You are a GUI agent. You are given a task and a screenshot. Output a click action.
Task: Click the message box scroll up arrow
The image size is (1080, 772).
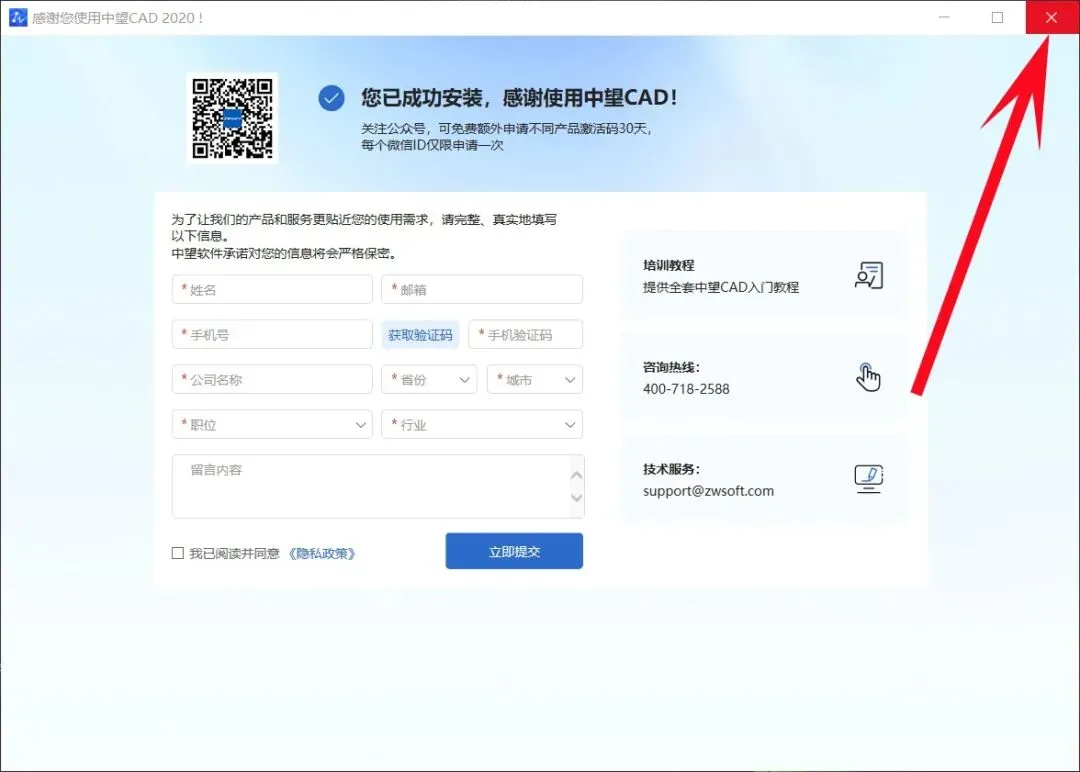click(x=577, y=475)
